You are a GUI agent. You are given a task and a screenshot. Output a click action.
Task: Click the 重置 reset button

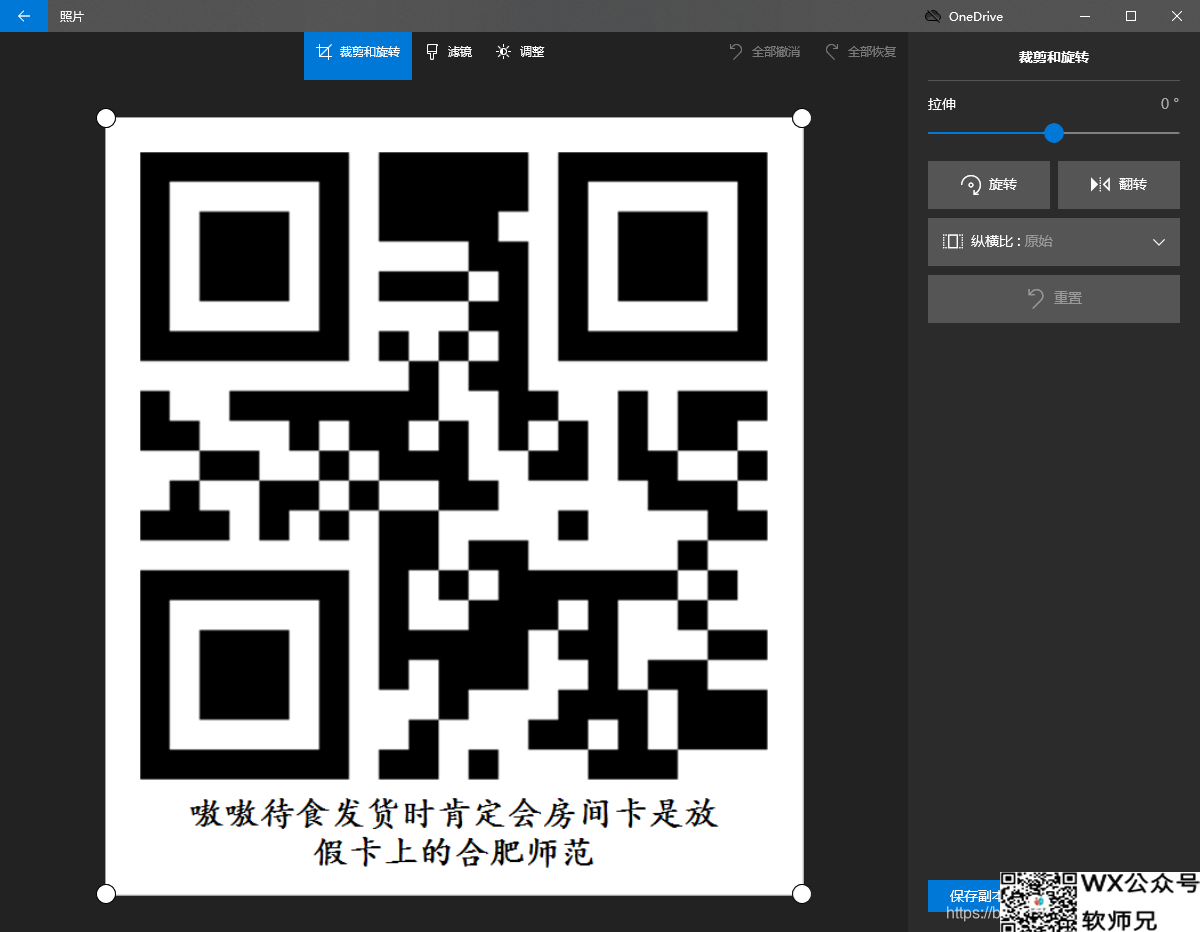click(1054, 298)
